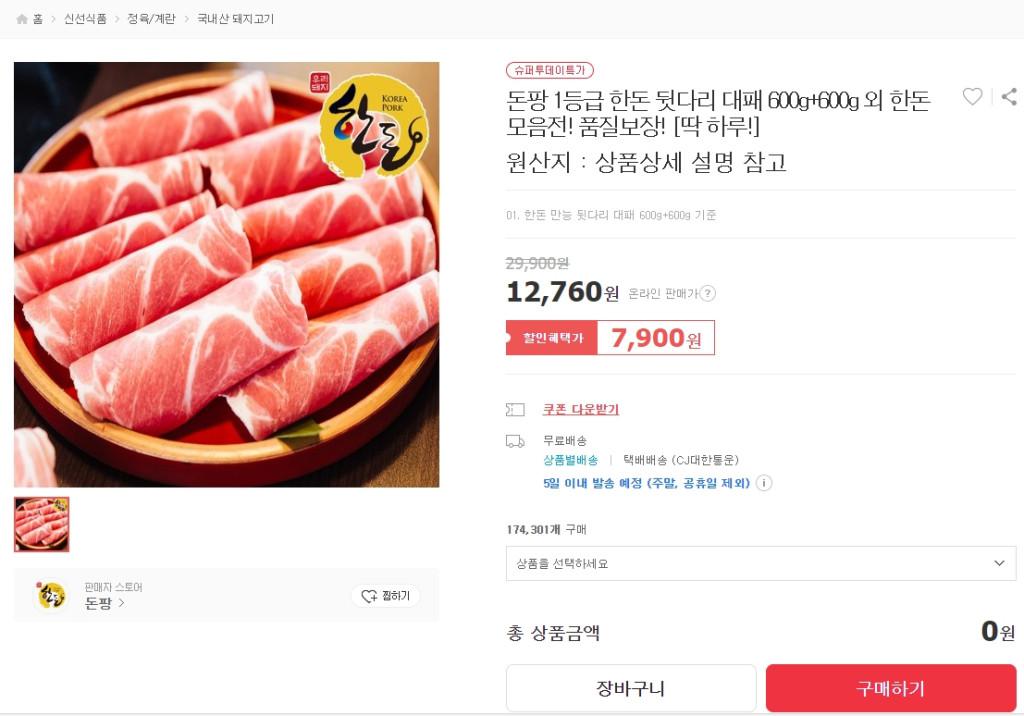Click the share icon beside title
Image resolution: width=1024 pixels, height=716 pixels.
pyautogui.click(x=1009, y=97)
